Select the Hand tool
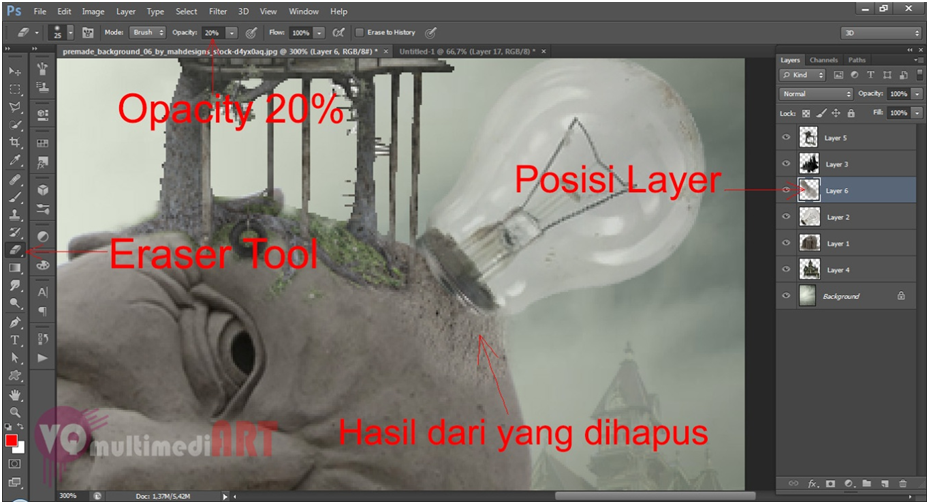 point(15,394)
